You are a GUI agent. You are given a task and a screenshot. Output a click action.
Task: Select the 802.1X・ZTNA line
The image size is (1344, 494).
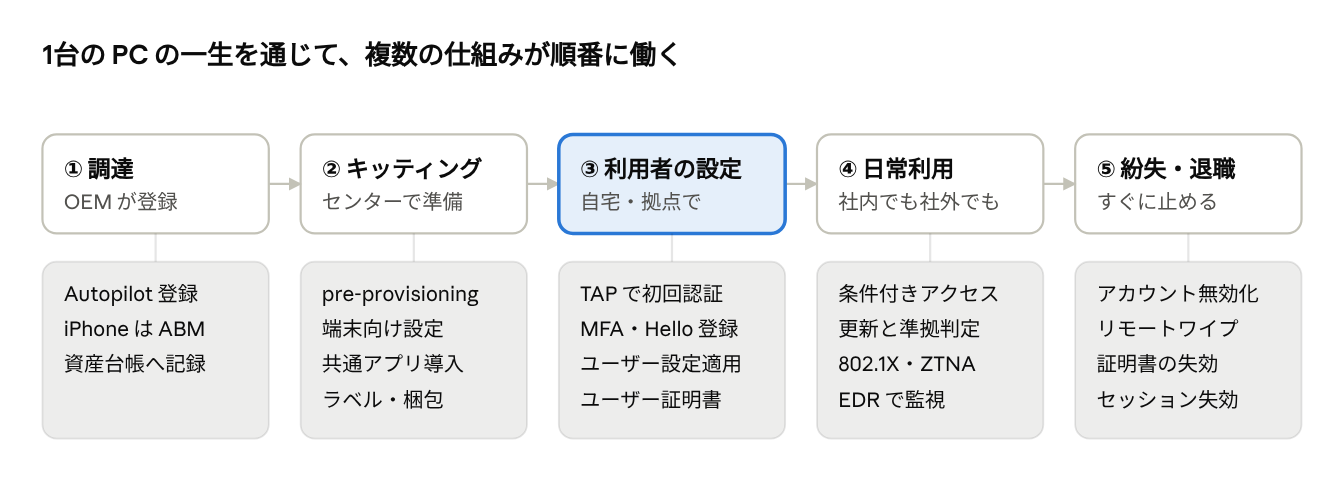click(x=907, y=364)
